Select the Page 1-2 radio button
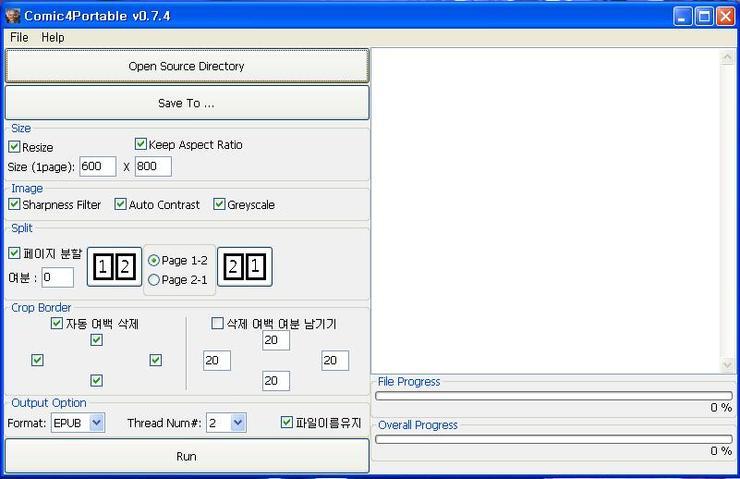The width and height of the screenshot is (740, 479). pyautogui.click(x=154, y=260)
